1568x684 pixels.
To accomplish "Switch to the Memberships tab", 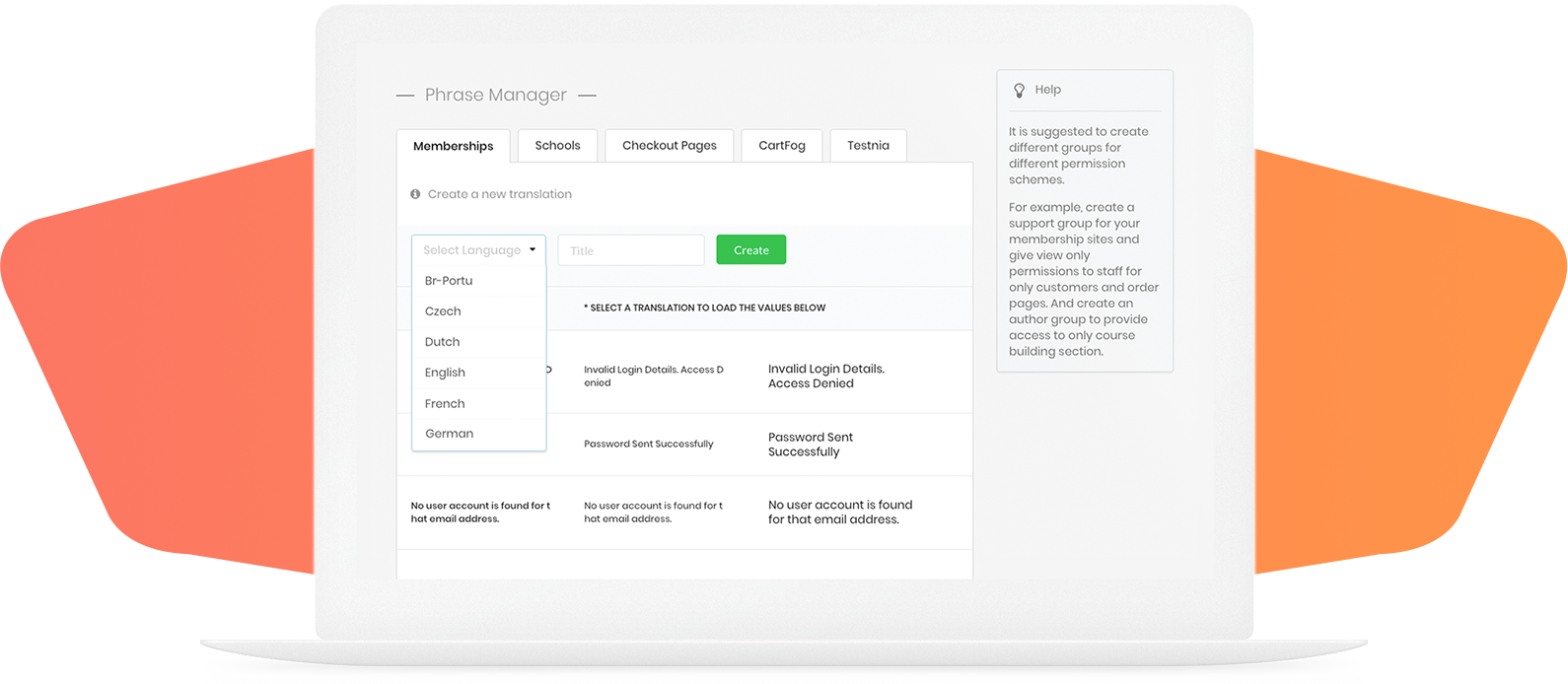I will [453, 146].
